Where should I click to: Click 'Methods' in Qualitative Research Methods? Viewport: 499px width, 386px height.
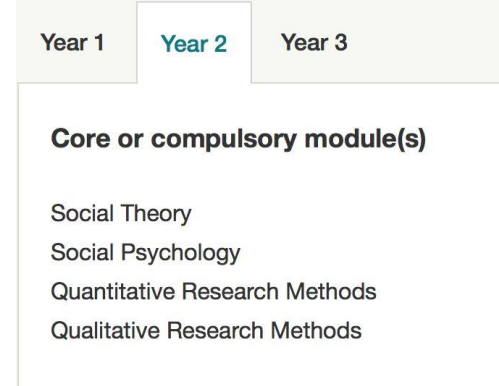[316, 330]
